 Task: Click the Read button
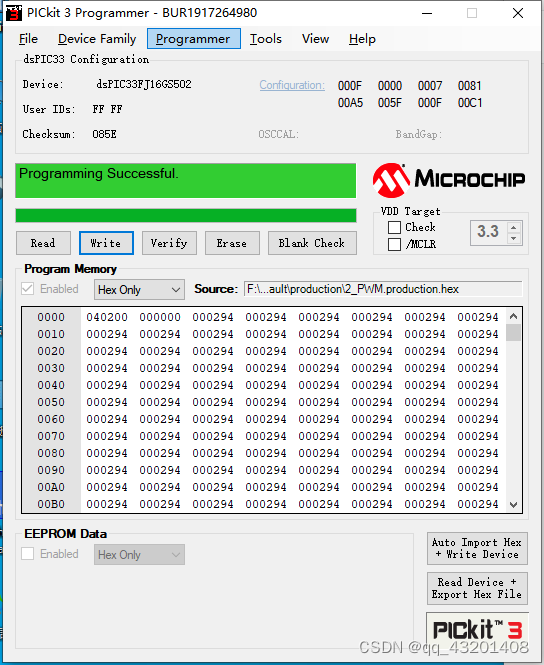tap(43, 243)
